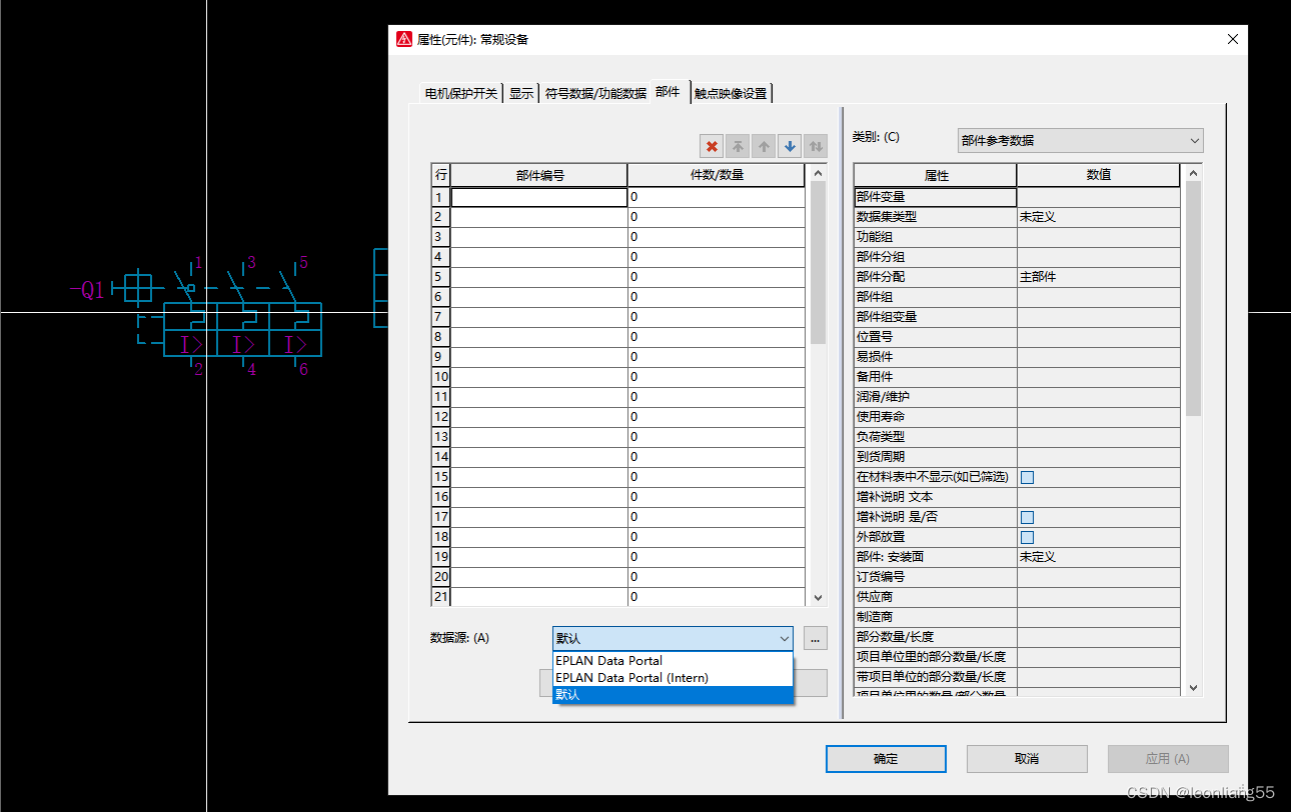Image resolution: width=1291 pixels, height=812 pixels.
Task: Click the parts table vertical scrollbar thumb
Action: (818, 263)
